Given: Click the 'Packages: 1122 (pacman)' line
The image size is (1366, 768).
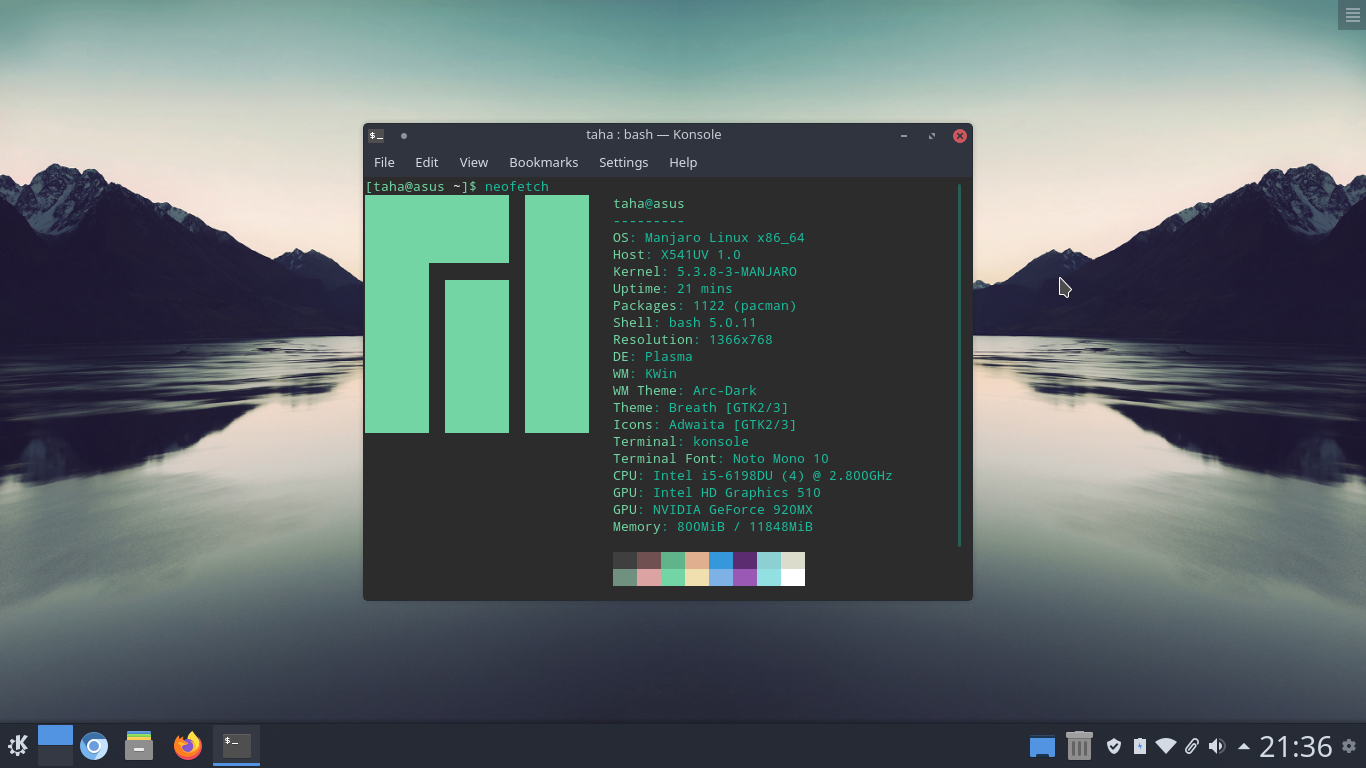Looking at the screenshot, I should pos(705,306).
